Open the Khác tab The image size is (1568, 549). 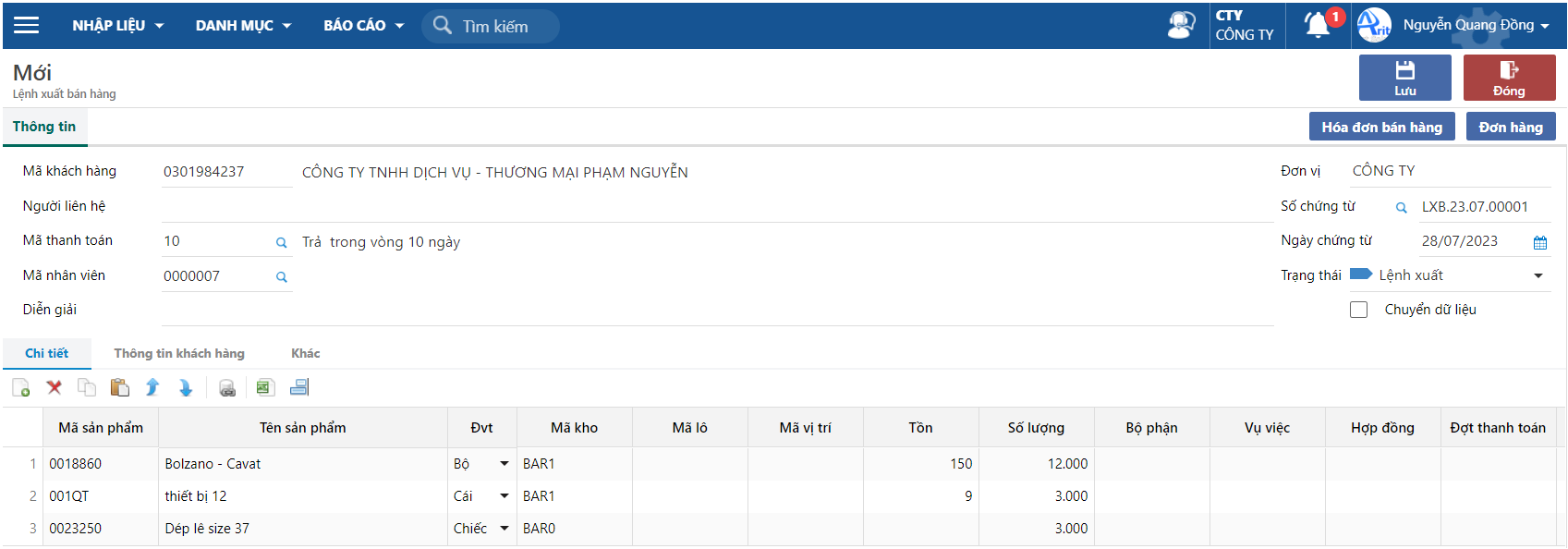(305, 353)
